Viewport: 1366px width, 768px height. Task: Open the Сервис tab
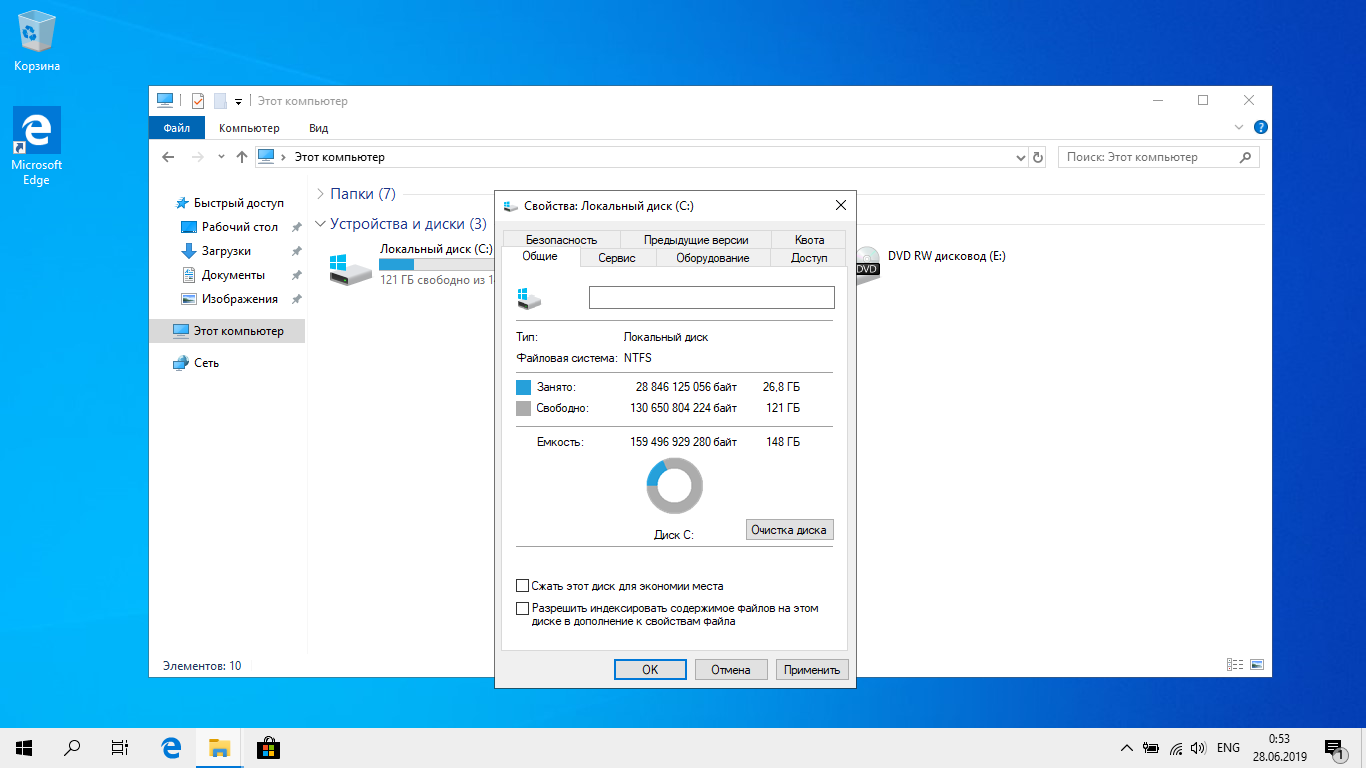coord(617,258)
